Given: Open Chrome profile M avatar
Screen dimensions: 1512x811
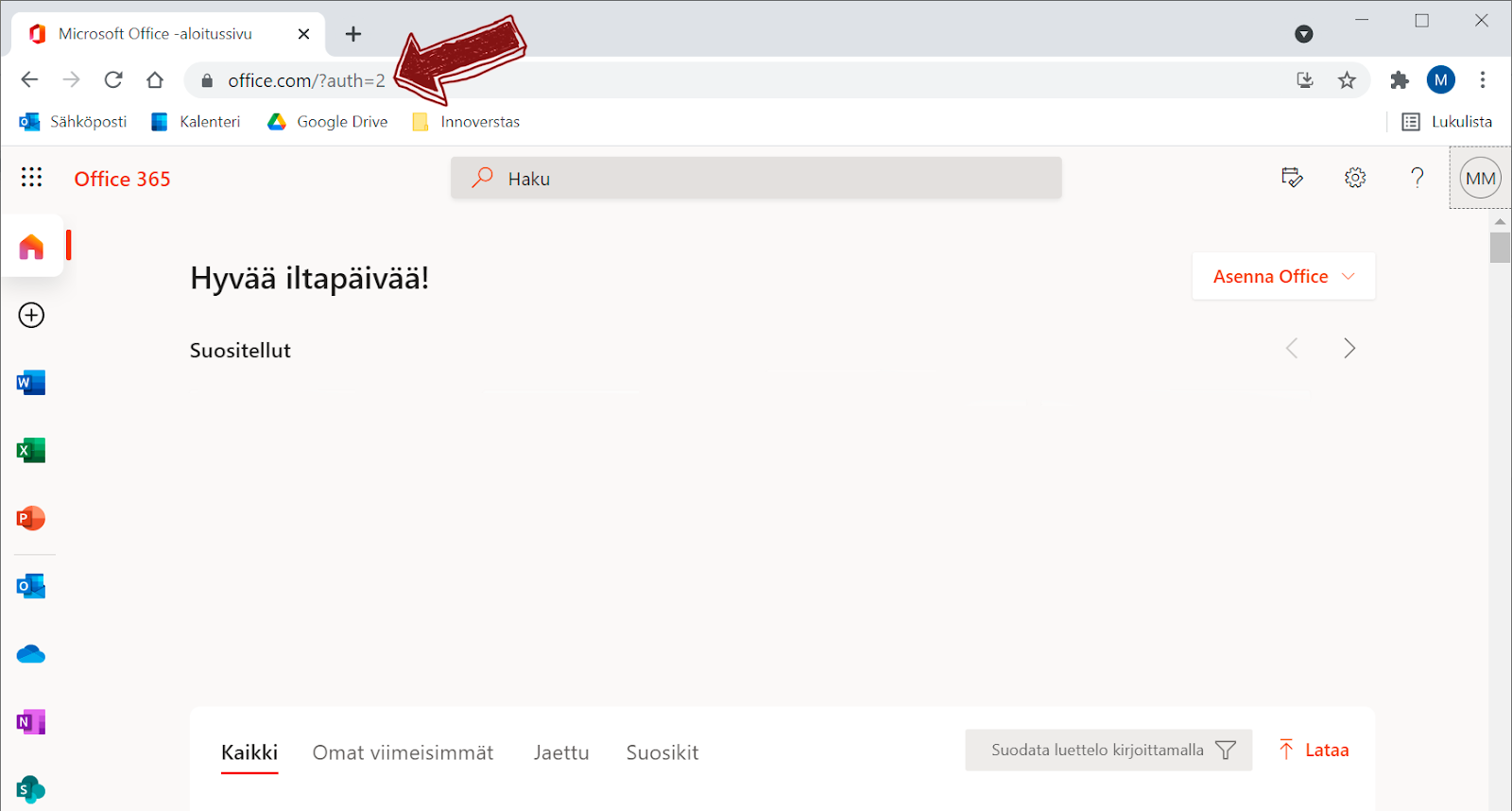Looking at the screenshot, I should pos(1441,80).
